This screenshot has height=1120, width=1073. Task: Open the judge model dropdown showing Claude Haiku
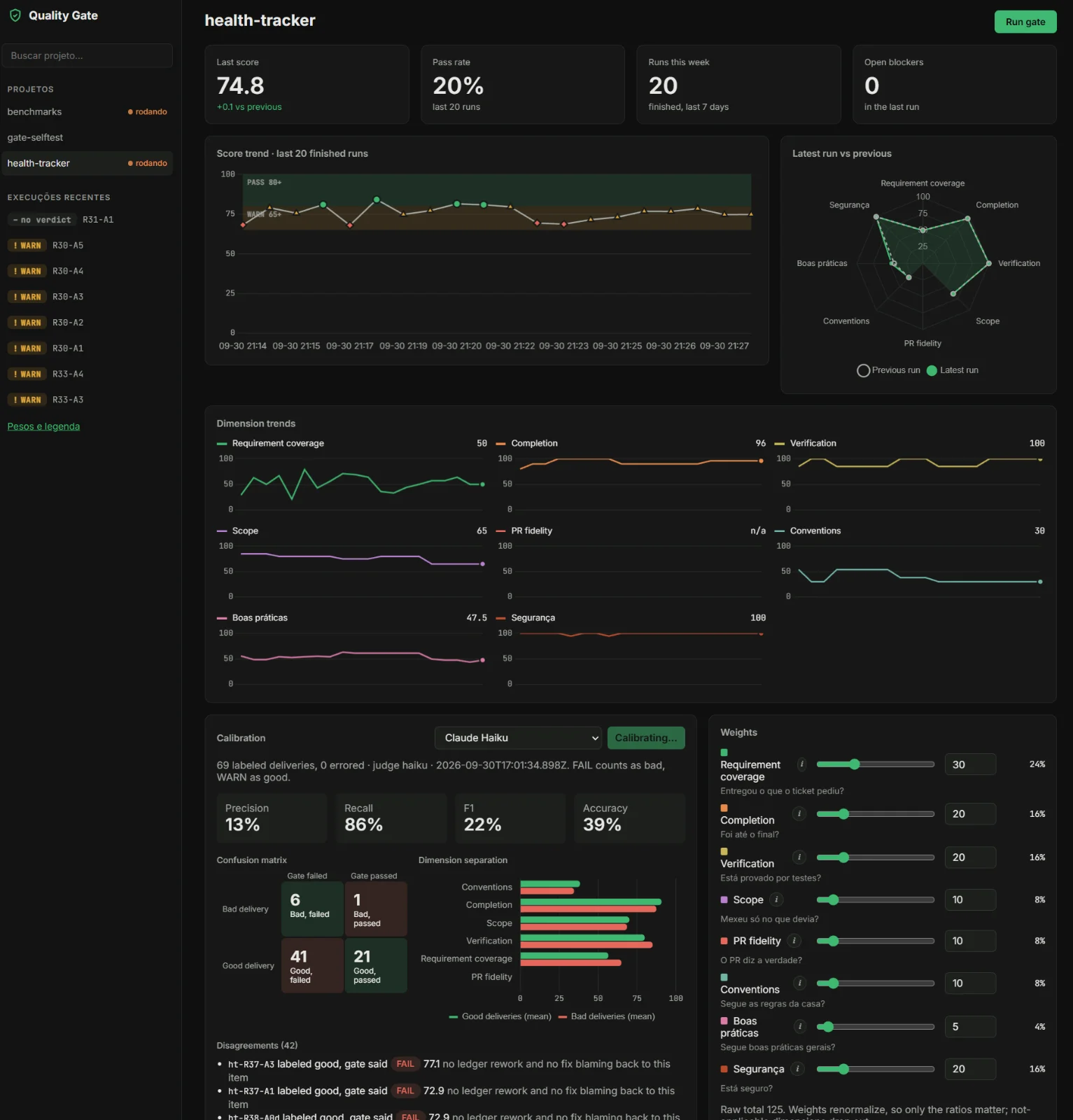click(518, 738)
